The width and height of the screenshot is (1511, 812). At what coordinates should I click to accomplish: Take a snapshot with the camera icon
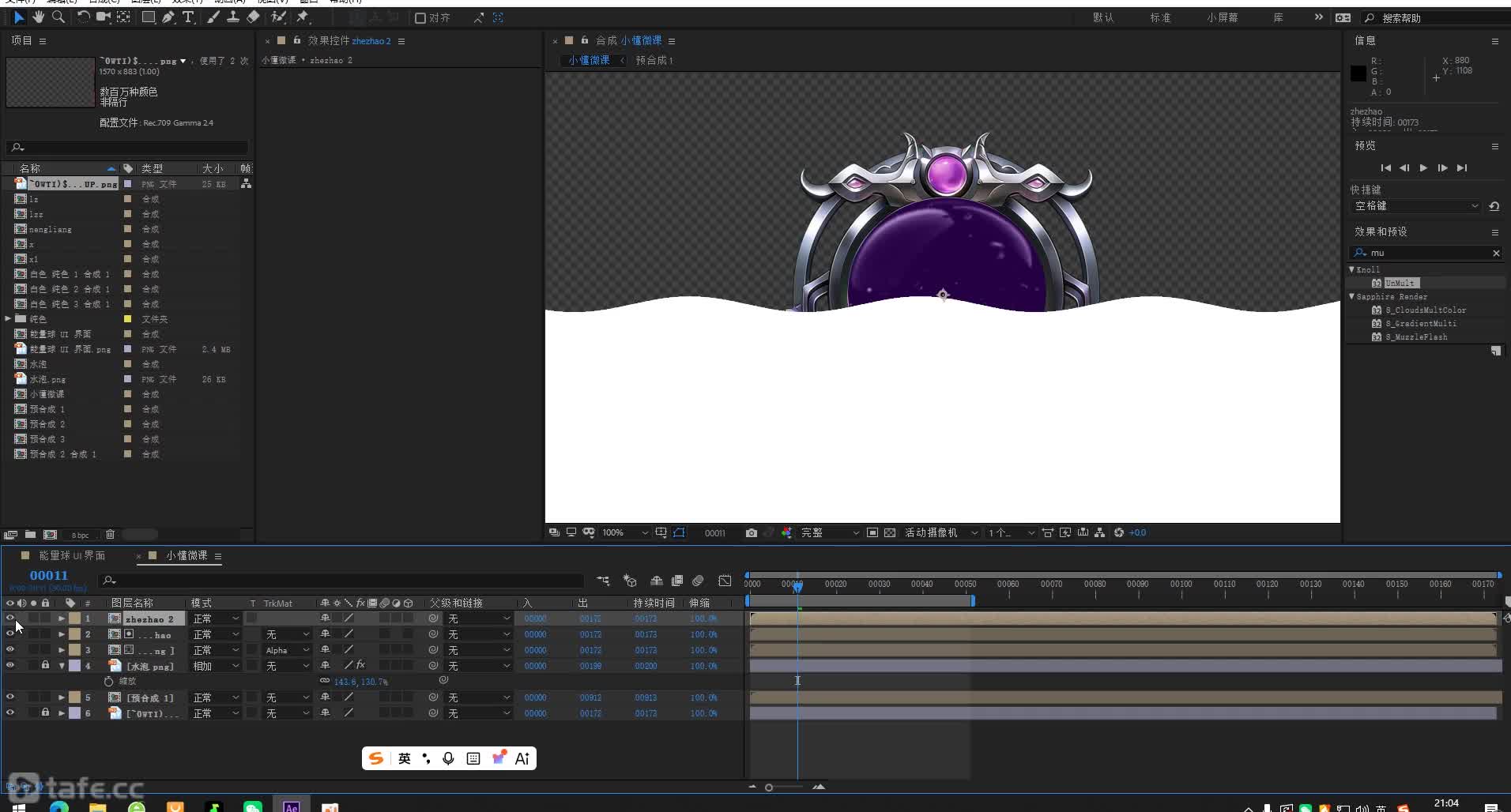pyautogui.click(x=752, y=533)
